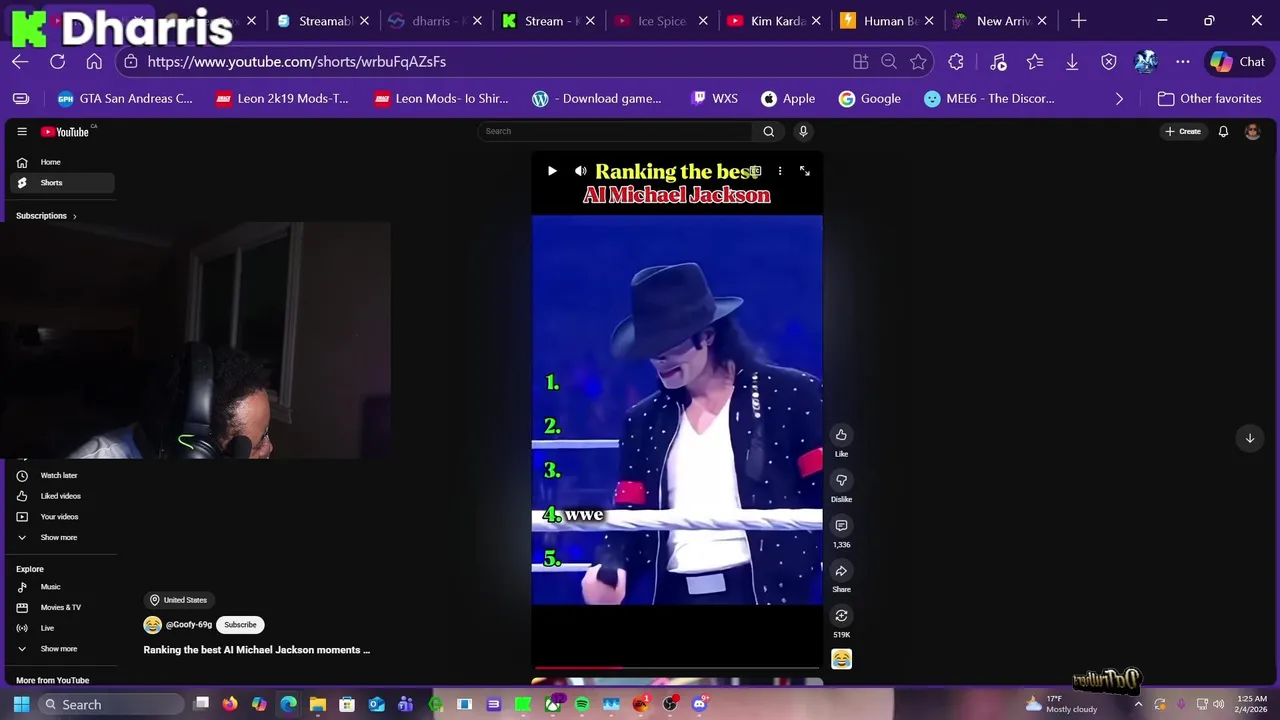This screenshot has width=1280, height=720.
Task: Open the Edge media control music icon
Action: pyautogui.click(x=998, y=61)
